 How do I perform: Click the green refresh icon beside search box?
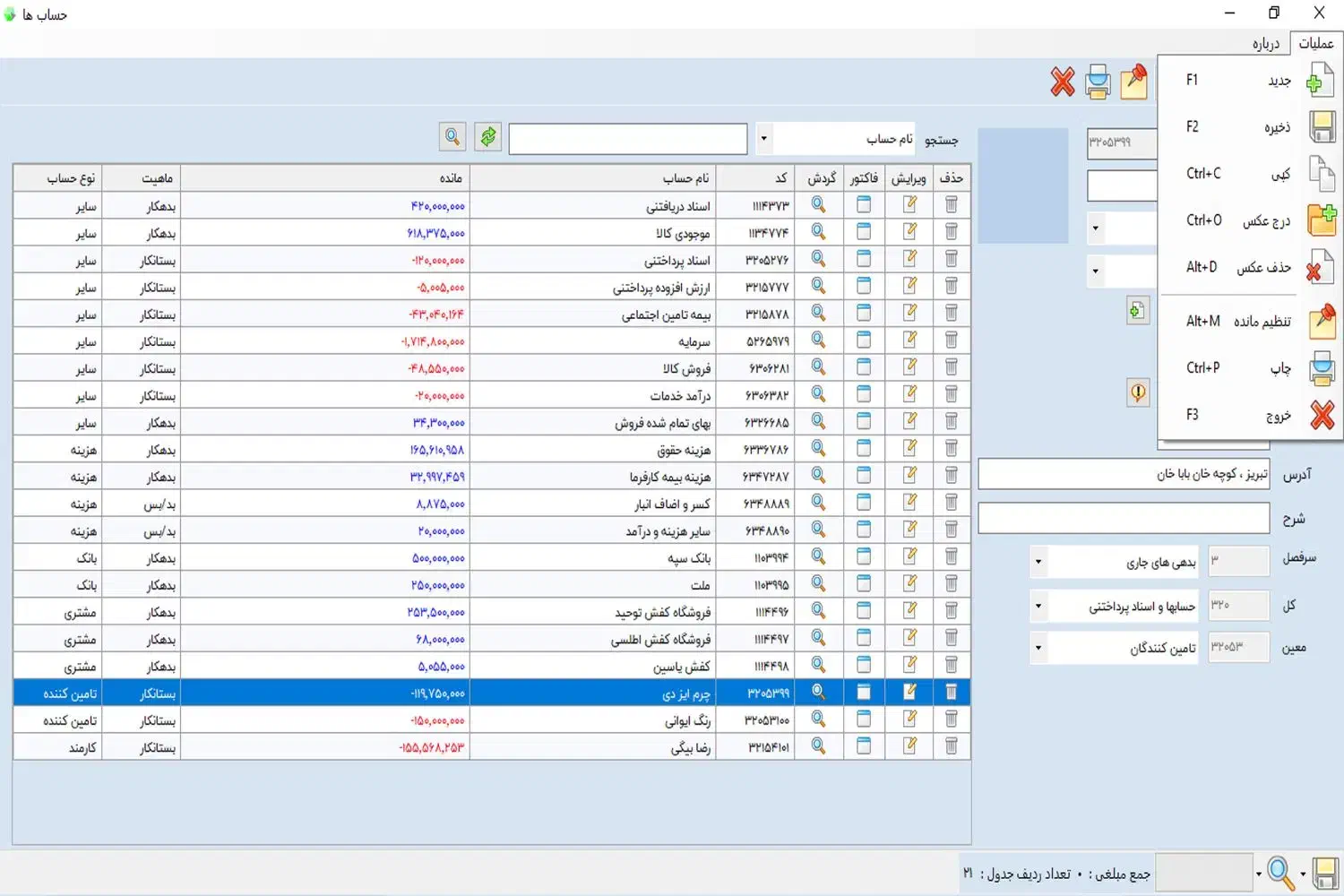coord(487,137)
